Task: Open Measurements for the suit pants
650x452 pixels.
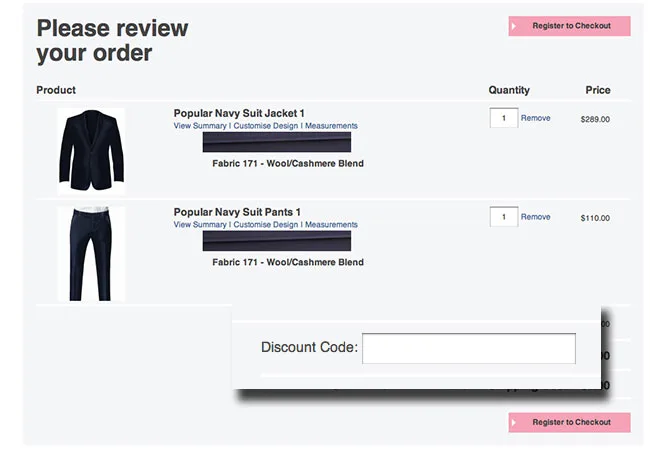Action: pos(331,225)
